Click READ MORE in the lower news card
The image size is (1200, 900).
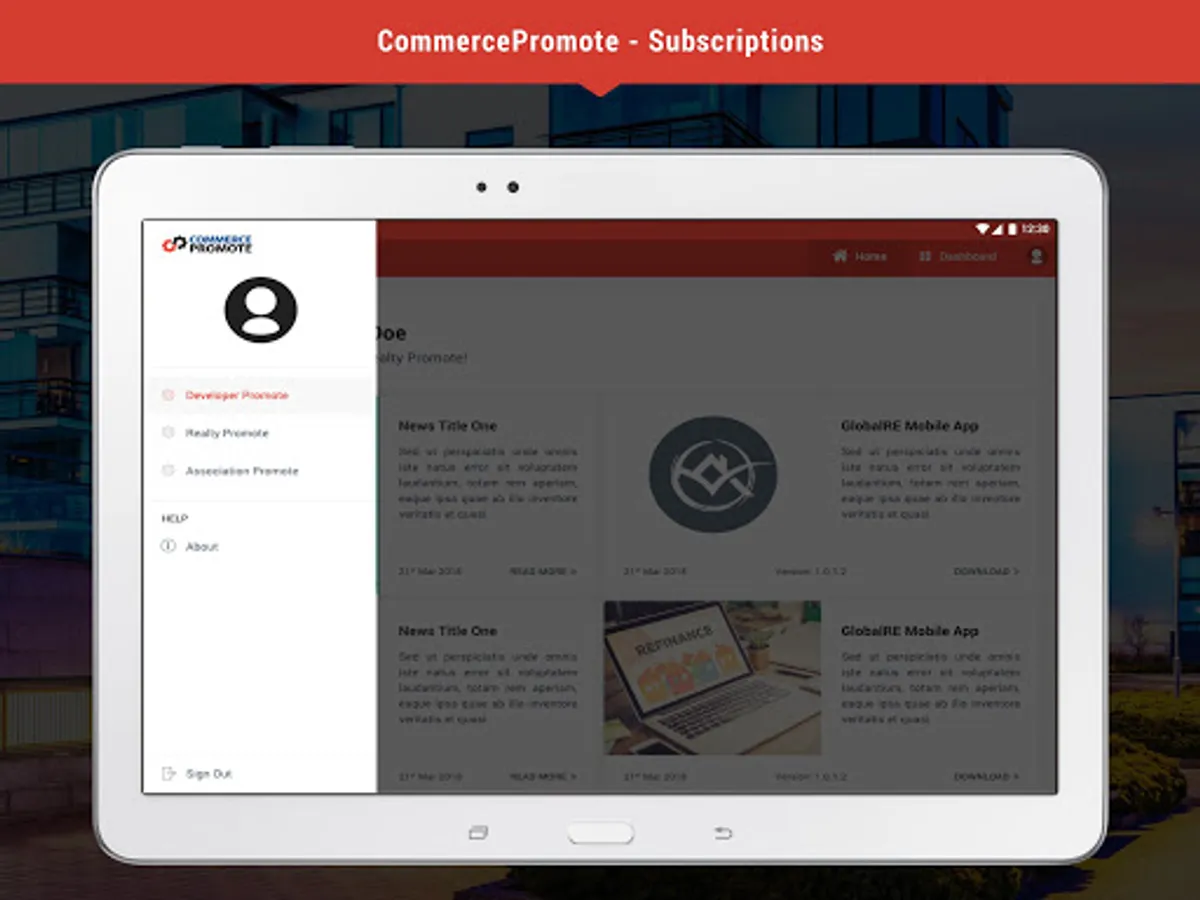coord(543,776)
